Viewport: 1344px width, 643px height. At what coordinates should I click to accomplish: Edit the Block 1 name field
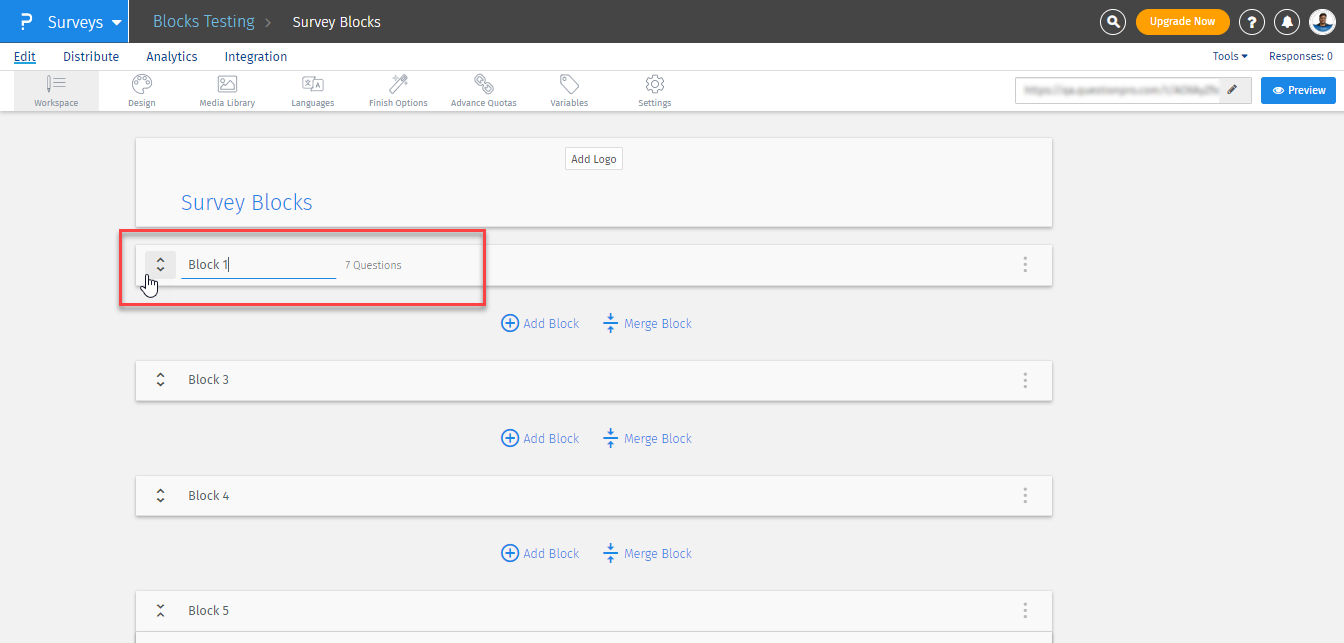tap(258, 265)
